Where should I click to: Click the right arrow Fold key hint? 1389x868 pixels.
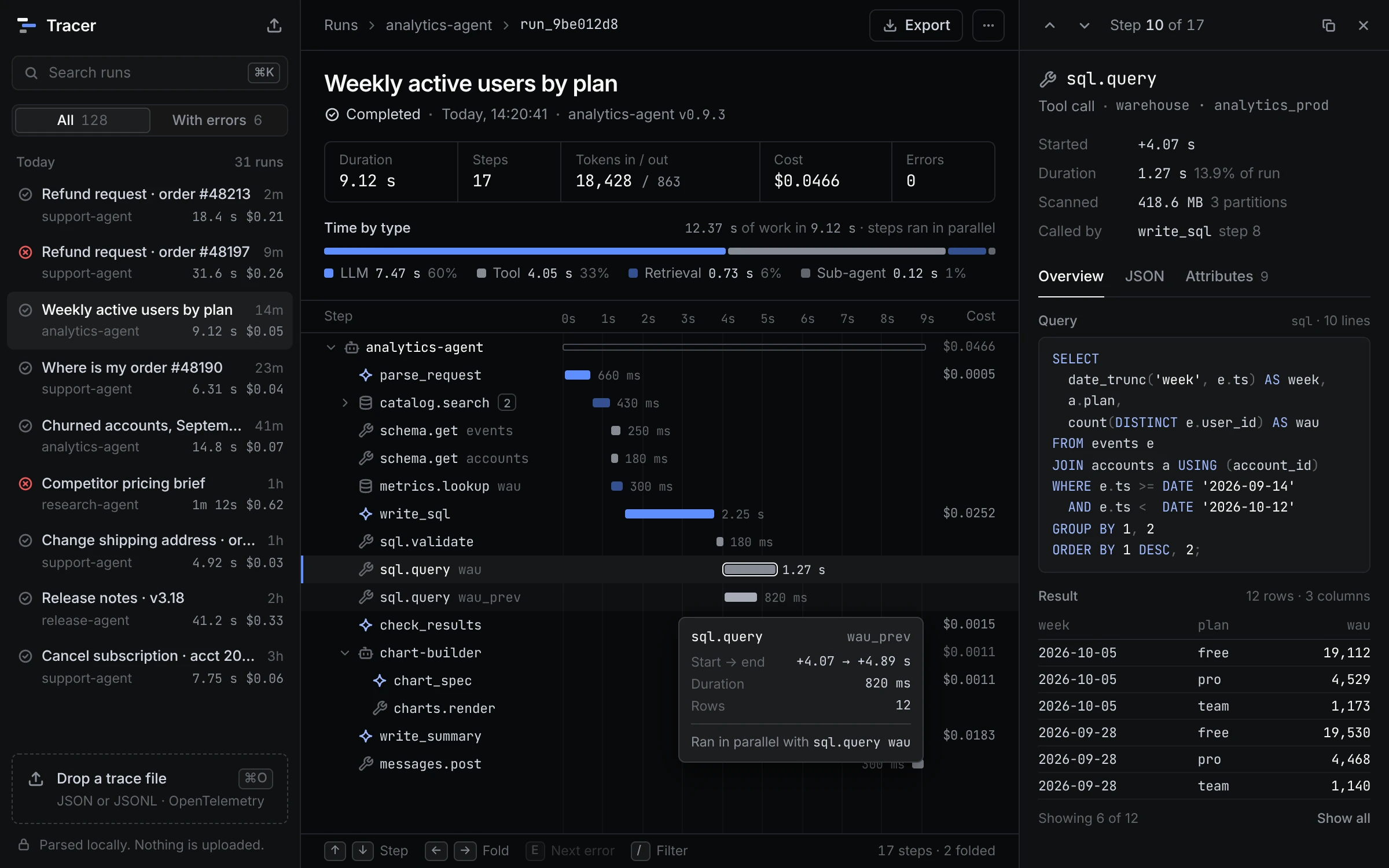click(x=465, y=851)
